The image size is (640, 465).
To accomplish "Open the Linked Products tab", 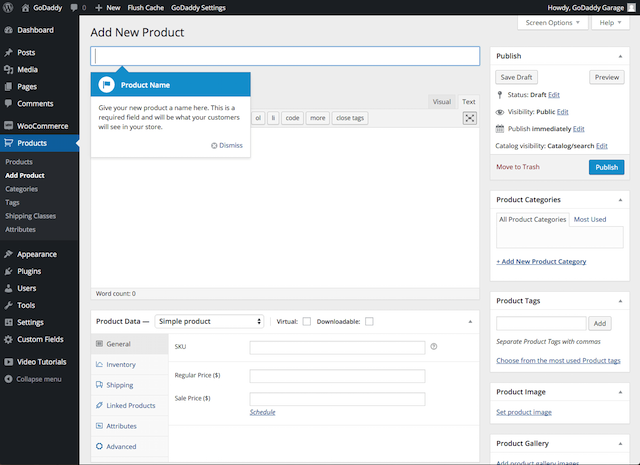I will [x=129, y=405].
